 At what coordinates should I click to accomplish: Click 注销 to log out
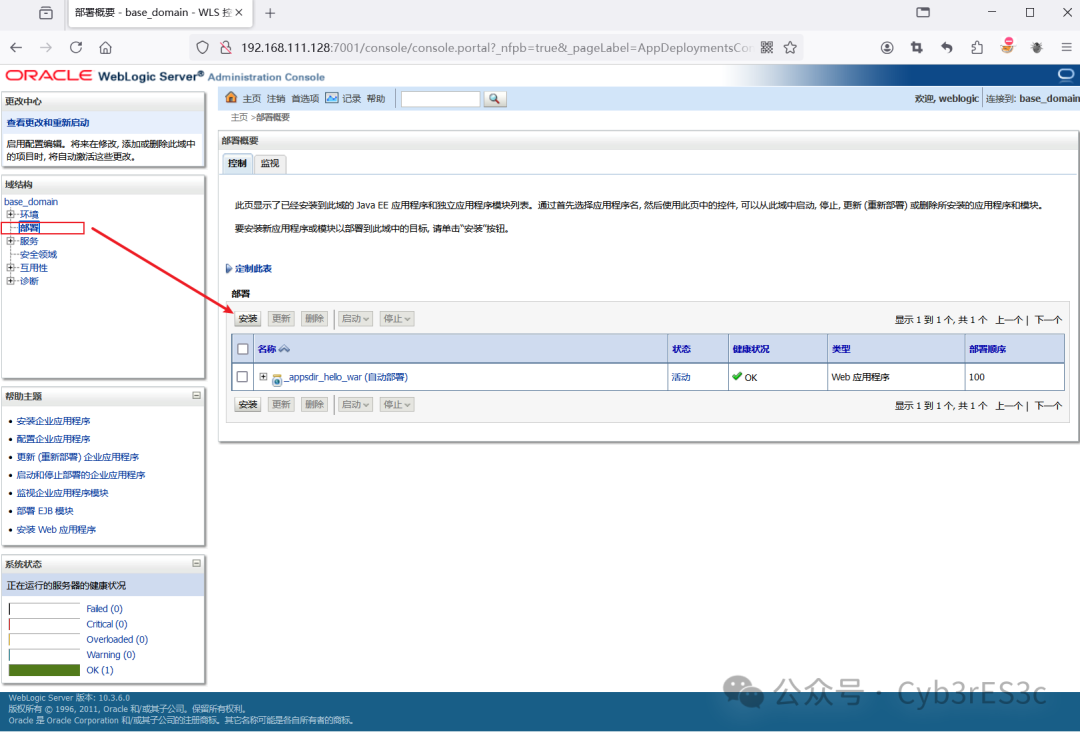click(x=276, y=98)
